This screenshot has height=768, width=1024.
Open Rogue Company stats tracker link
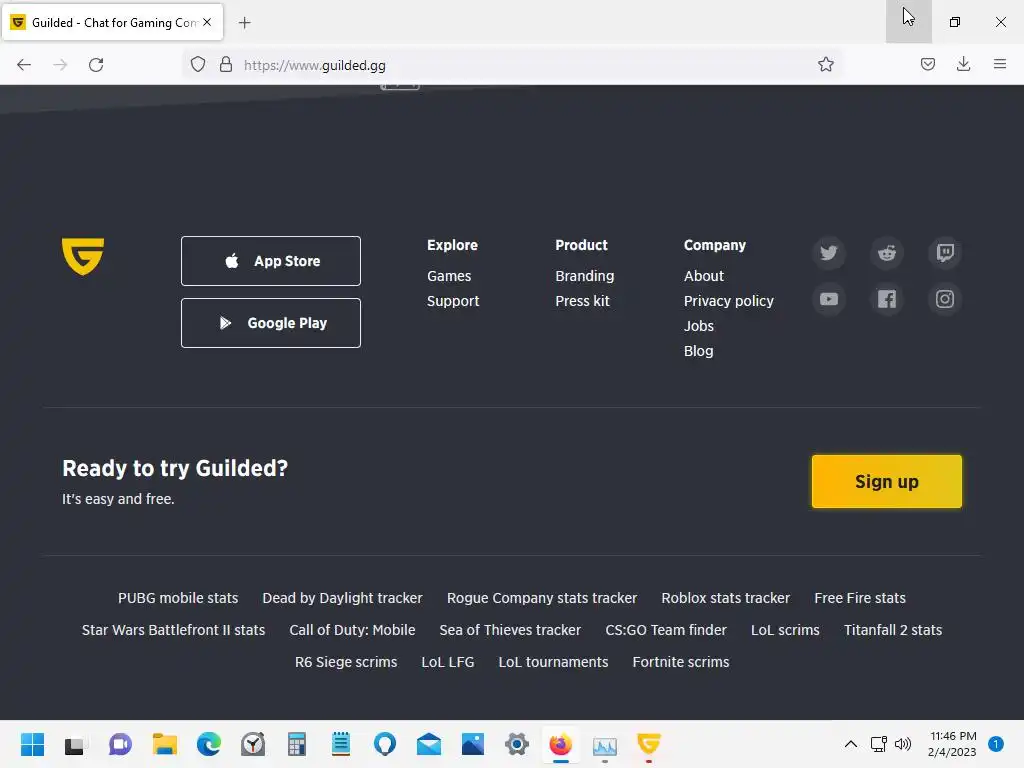pyautogui.click(x=542, y=598)
